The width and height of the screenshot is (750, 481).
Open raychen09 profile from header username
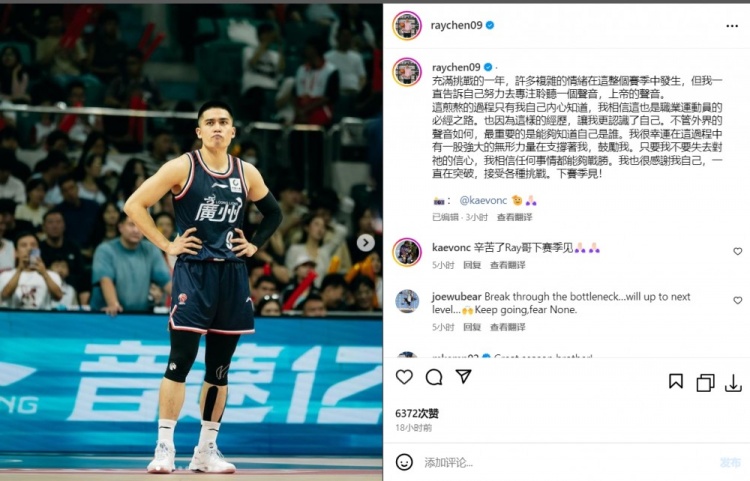(x=456, y=25)
